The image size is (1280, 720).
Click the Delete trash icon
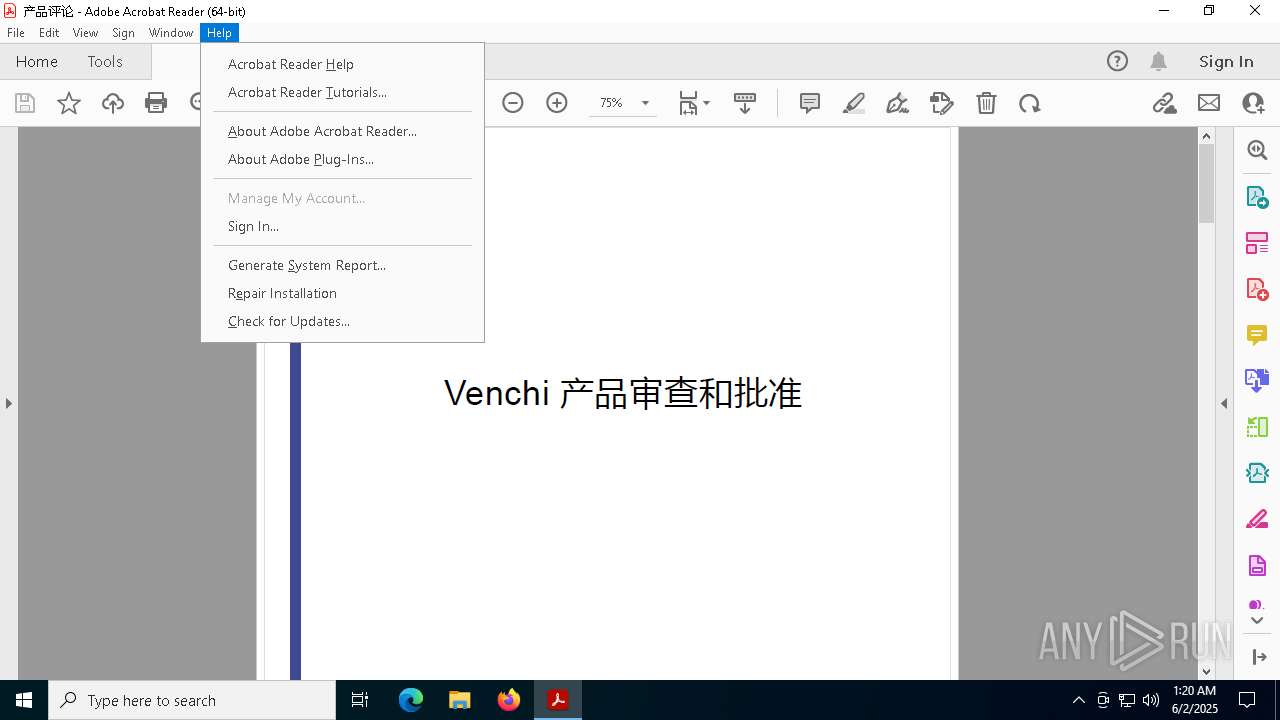click(x=986, y=103)
